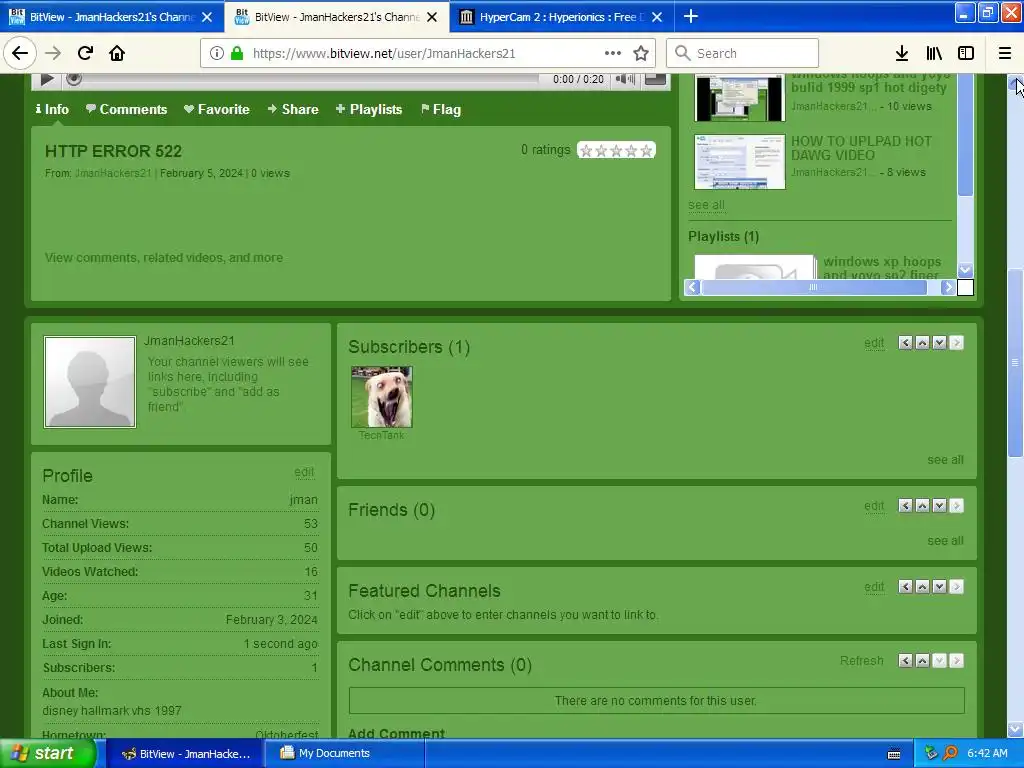Click the stop/record circle on player
This screenshot has width=1024, height=768.
[74, 79]
